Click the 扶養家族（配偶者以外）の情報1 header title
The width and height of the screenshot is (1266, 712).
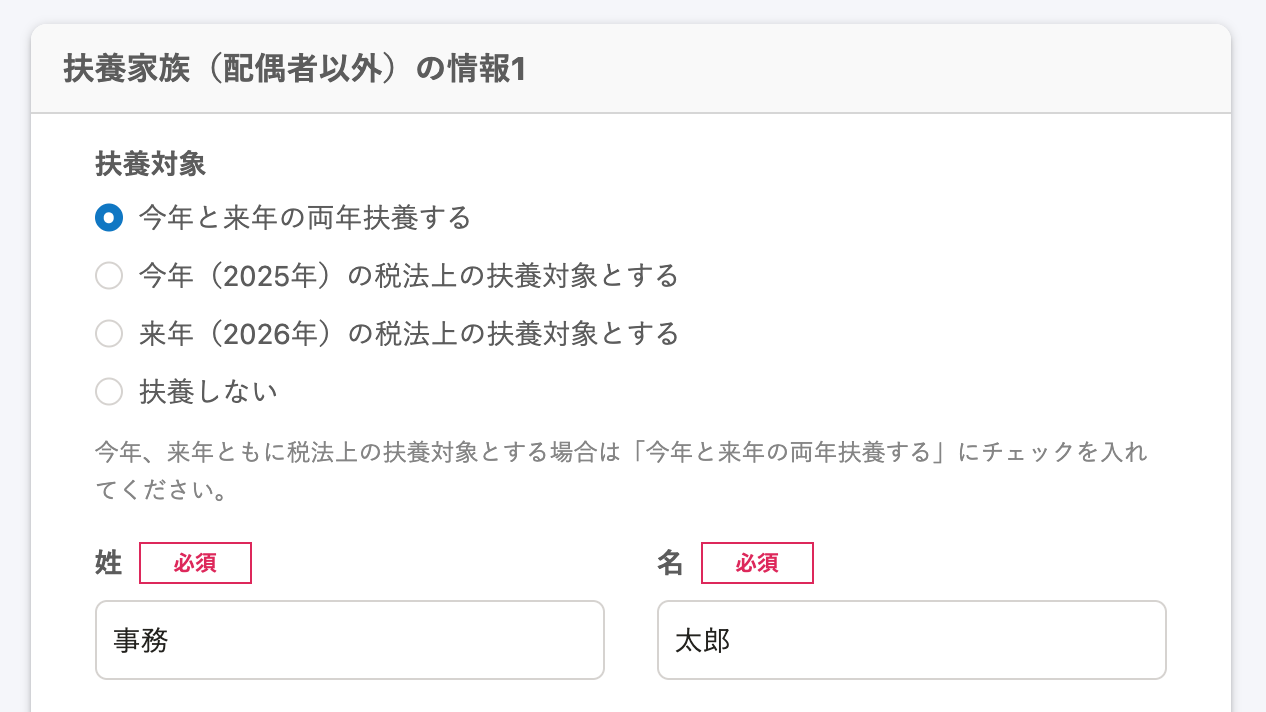click(x=294, y=70)
